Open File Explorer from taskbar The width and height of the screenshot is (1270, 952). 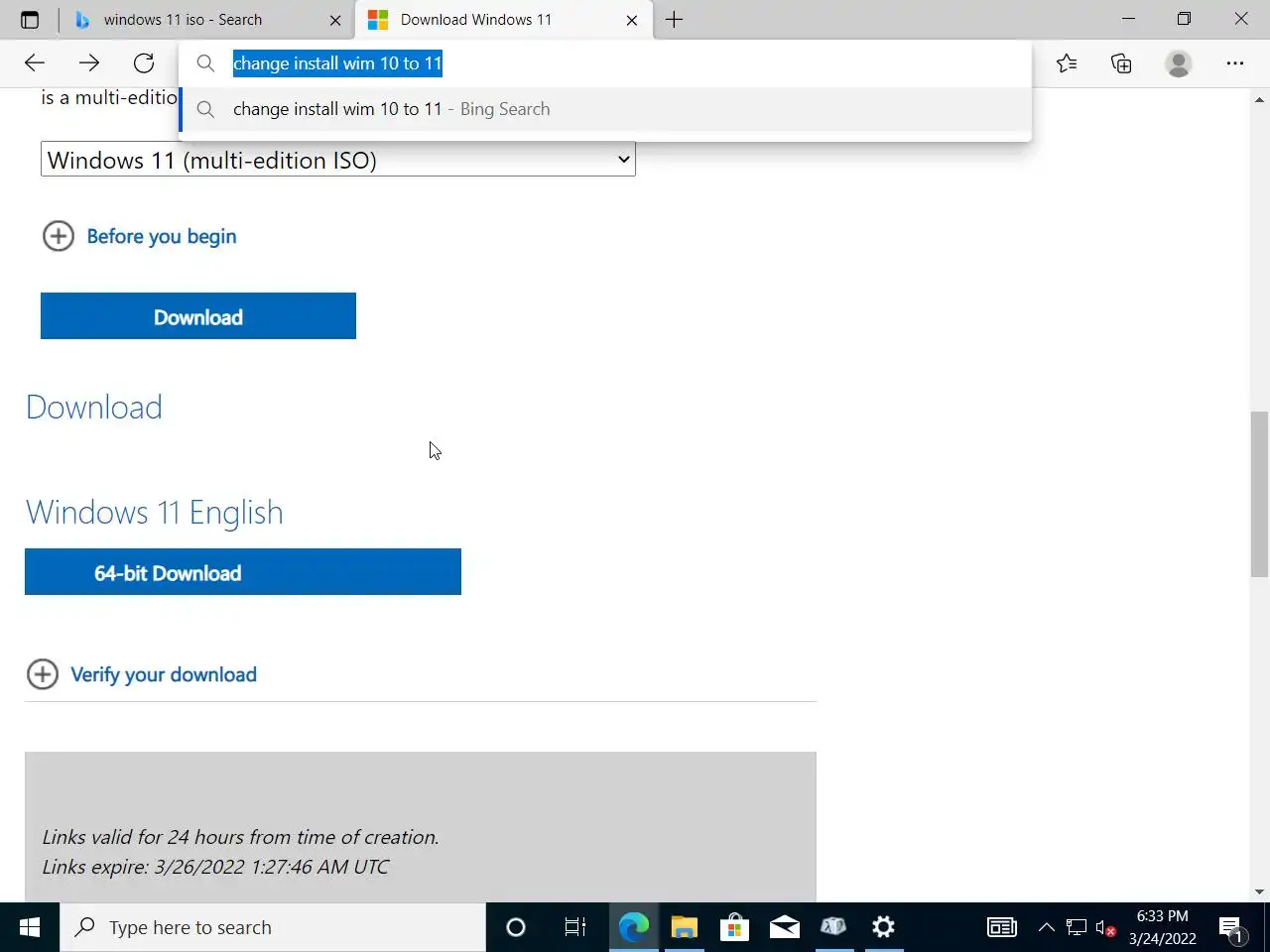pos(685,927)
